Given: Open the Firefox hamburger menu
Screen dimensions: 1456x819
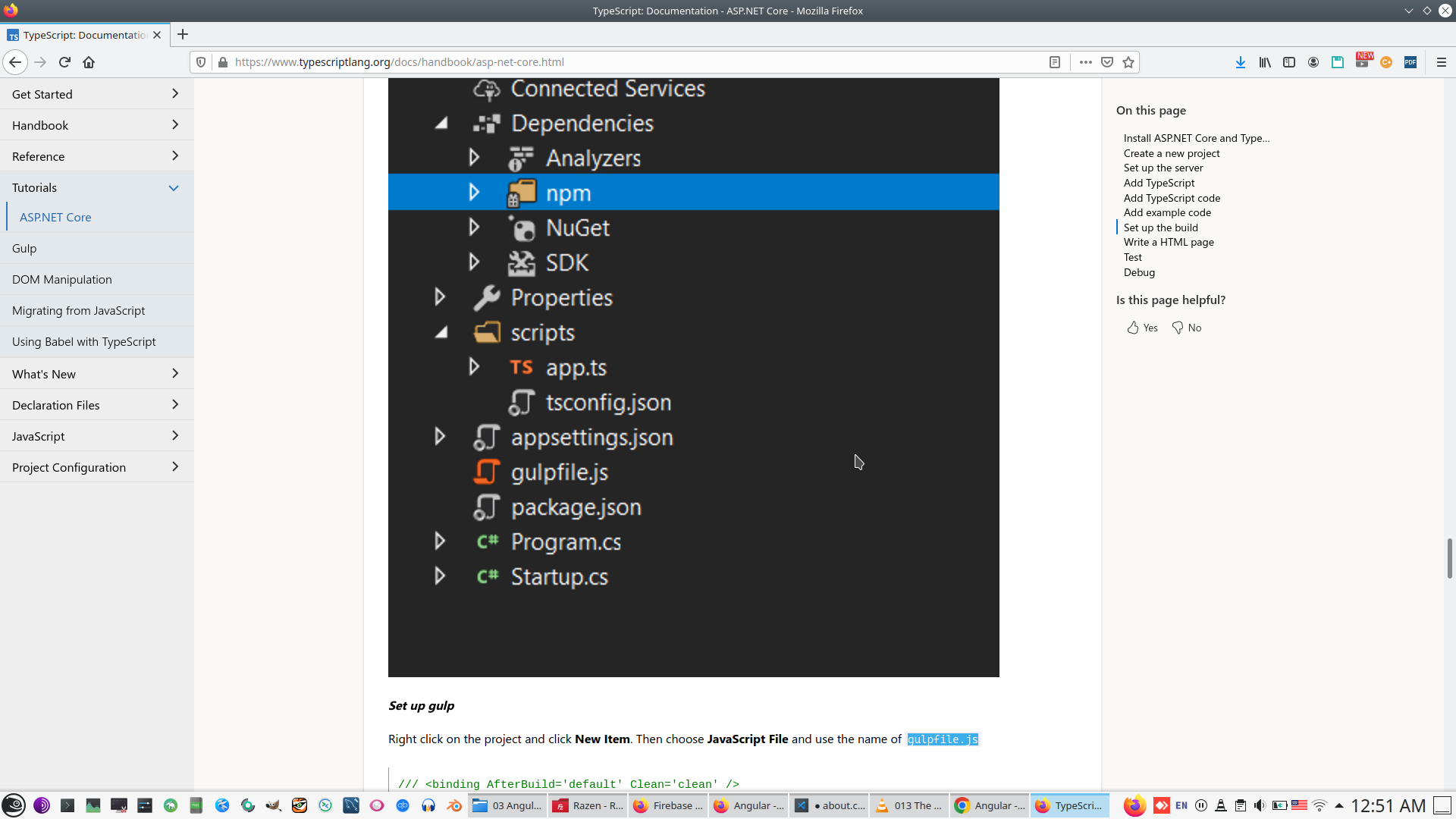Looking at the screenshot, I should click(1441, 62).
